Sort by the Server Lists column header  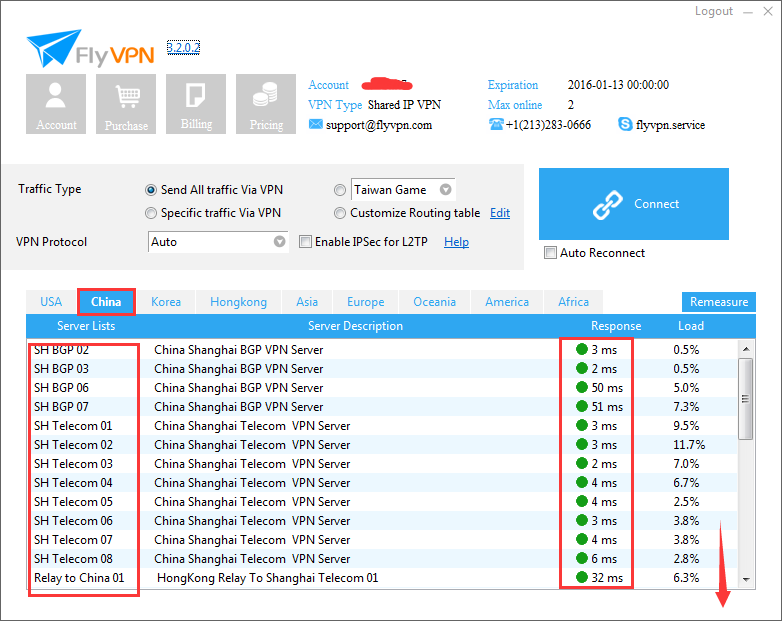point(86,326)
